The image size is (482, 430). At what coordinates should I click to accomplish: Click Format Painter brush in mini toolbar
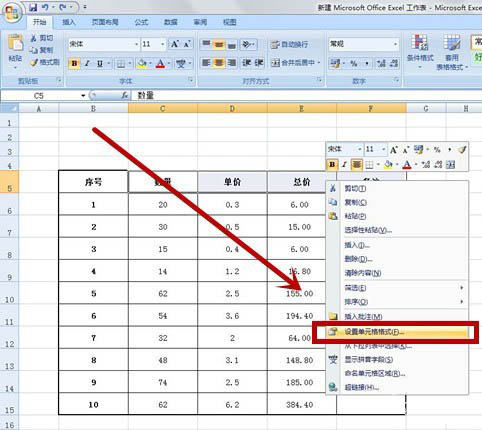[462, 149]
